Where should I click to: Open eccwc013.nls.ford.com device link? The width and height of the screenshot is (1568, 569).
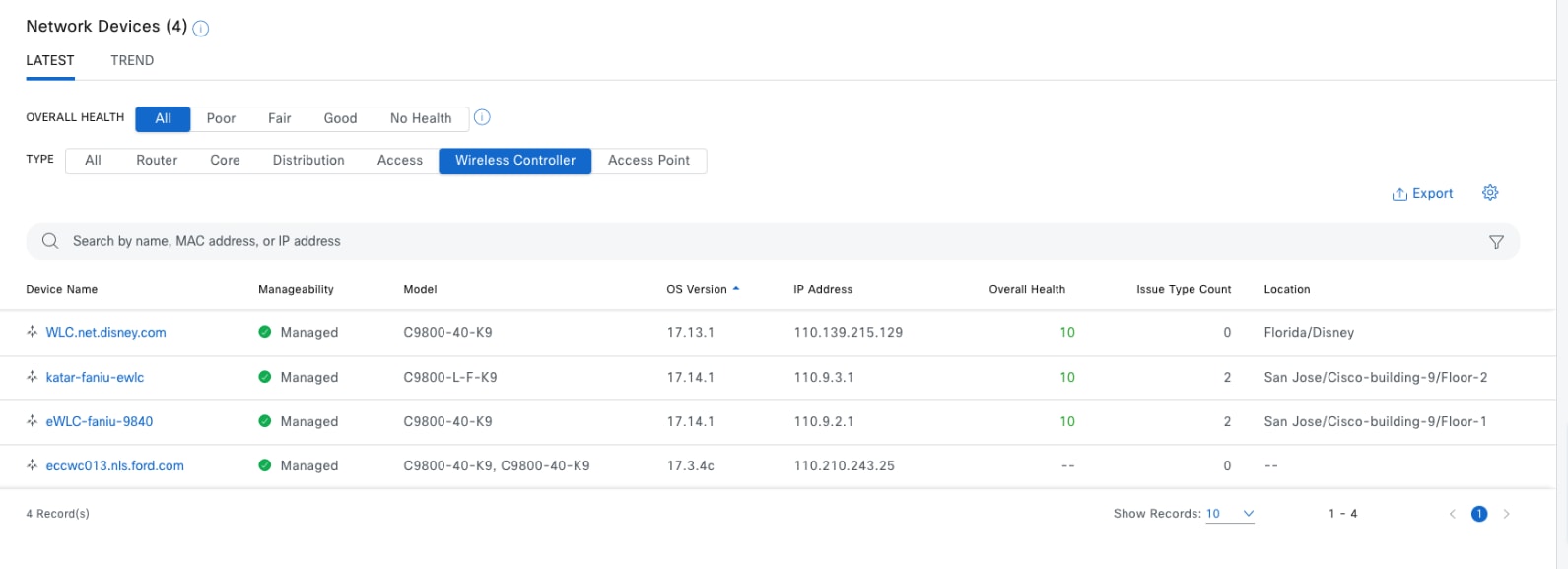[x=114, y=465]
